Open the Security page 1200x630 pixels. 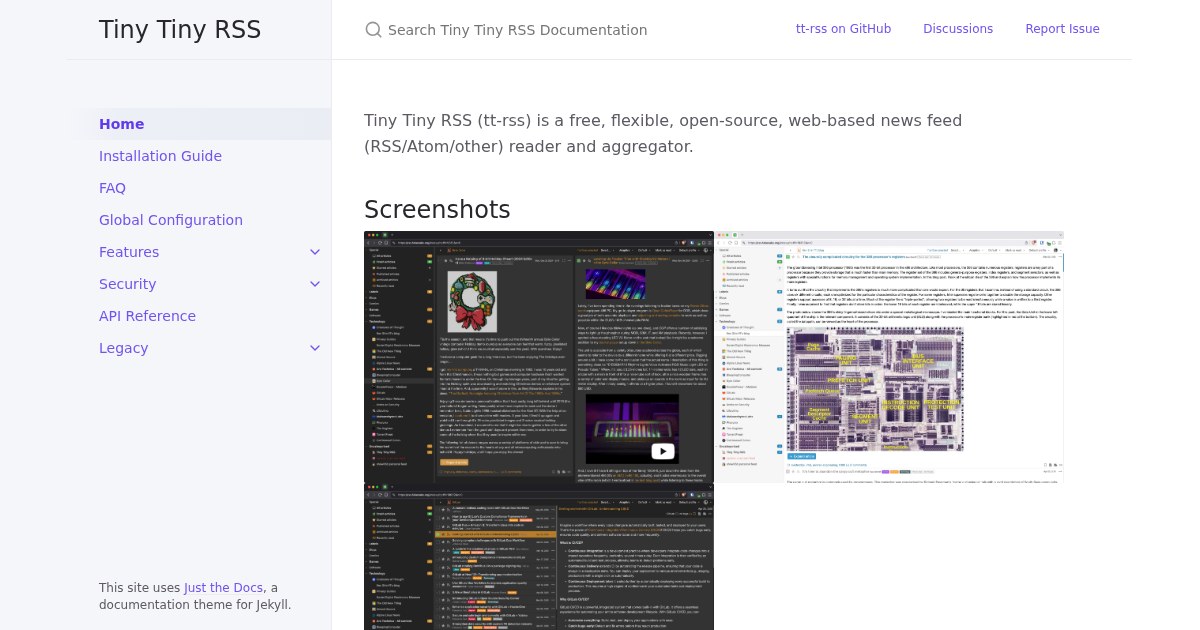(127, 284)
